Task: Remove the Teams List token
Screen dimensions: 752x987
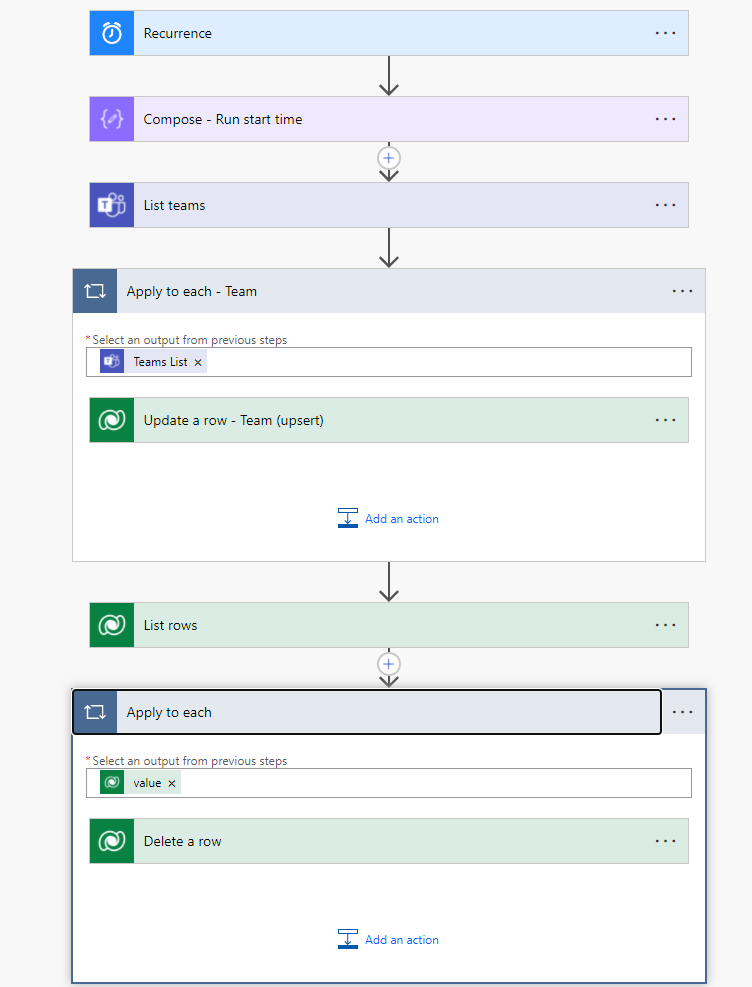Action: pos(198,362)
